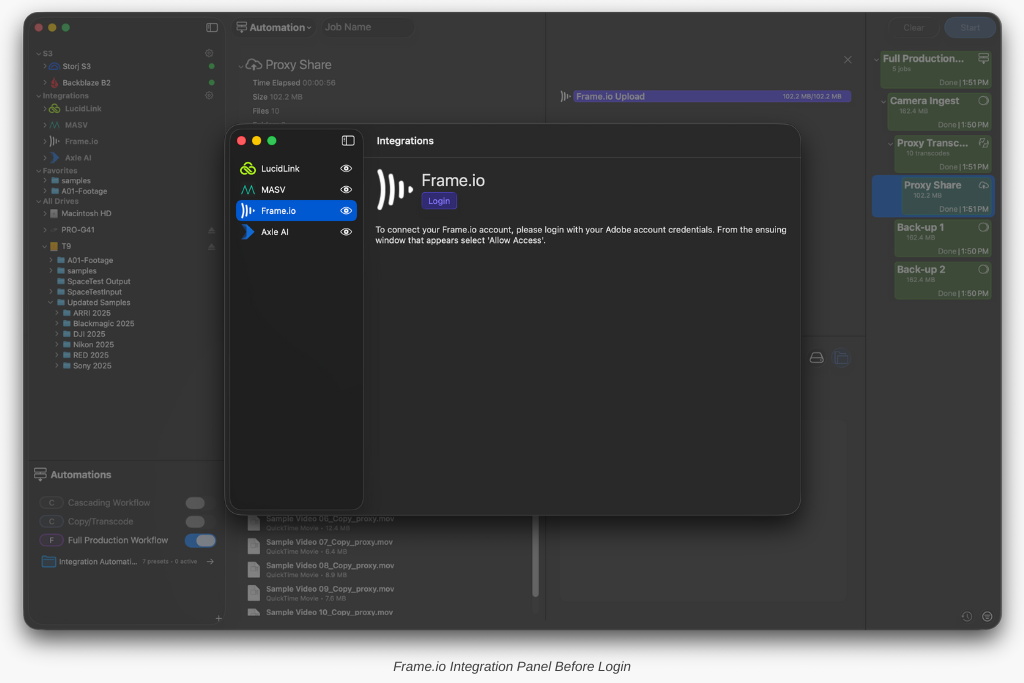Click the Job Name input field
Viewport: 1024px width, 683px height.
point(365,28)
